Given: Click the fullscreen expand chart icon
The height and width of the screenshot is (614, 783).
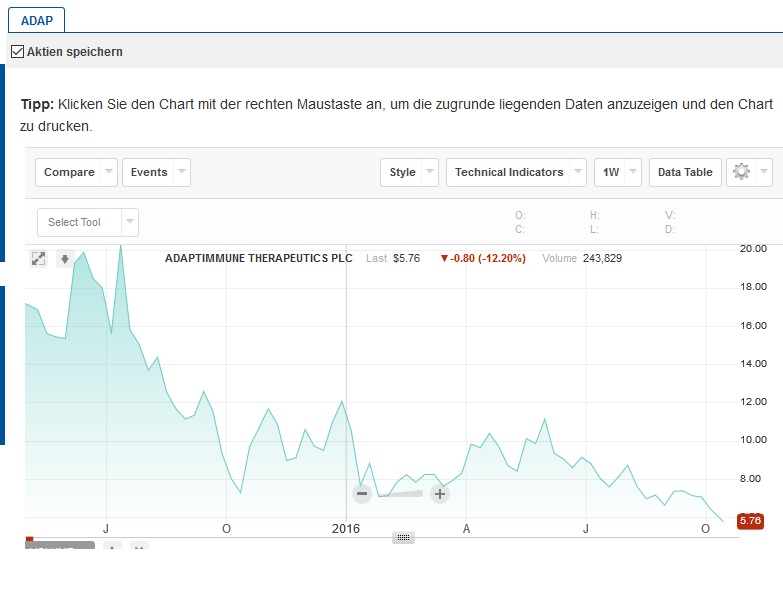Looking at the screenshot, I should click(38, 259).
